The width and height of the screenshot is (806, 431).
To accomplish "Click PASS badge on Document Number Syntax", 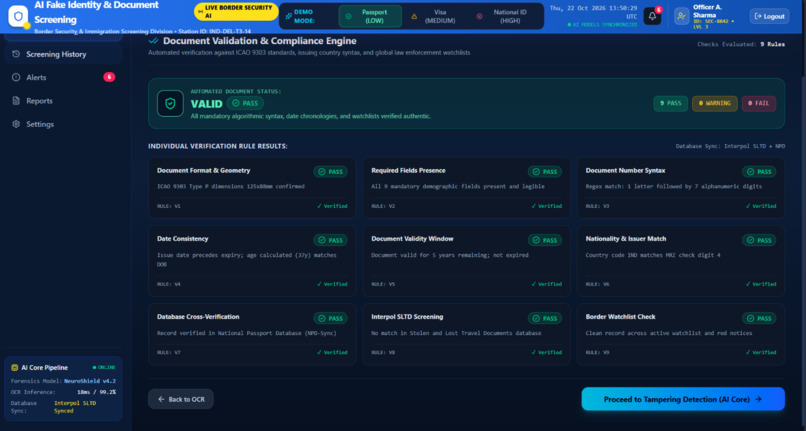I will [x=759, y=172].
